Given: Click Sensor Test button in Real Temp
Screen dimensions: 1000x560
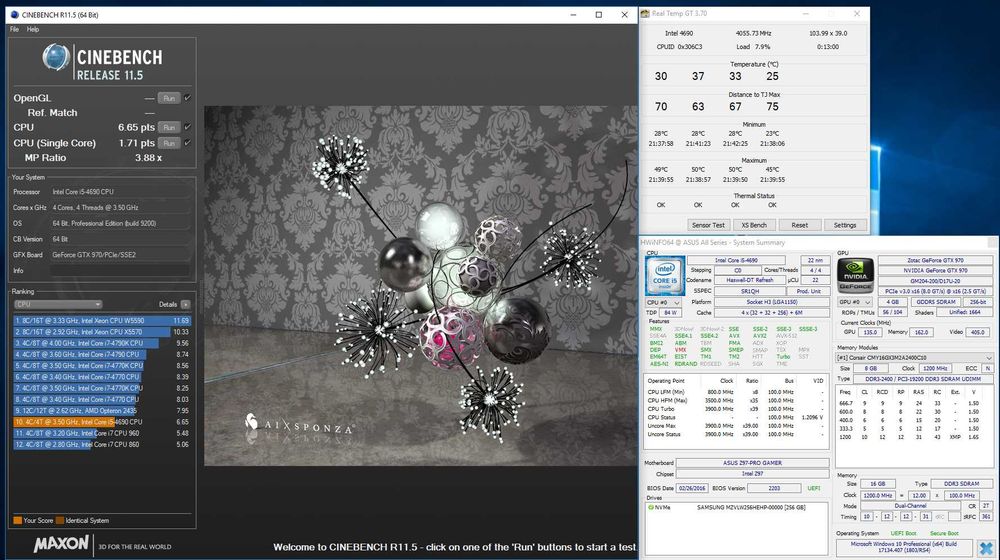Looking at the screenshot, I should [x=708, y=225].
